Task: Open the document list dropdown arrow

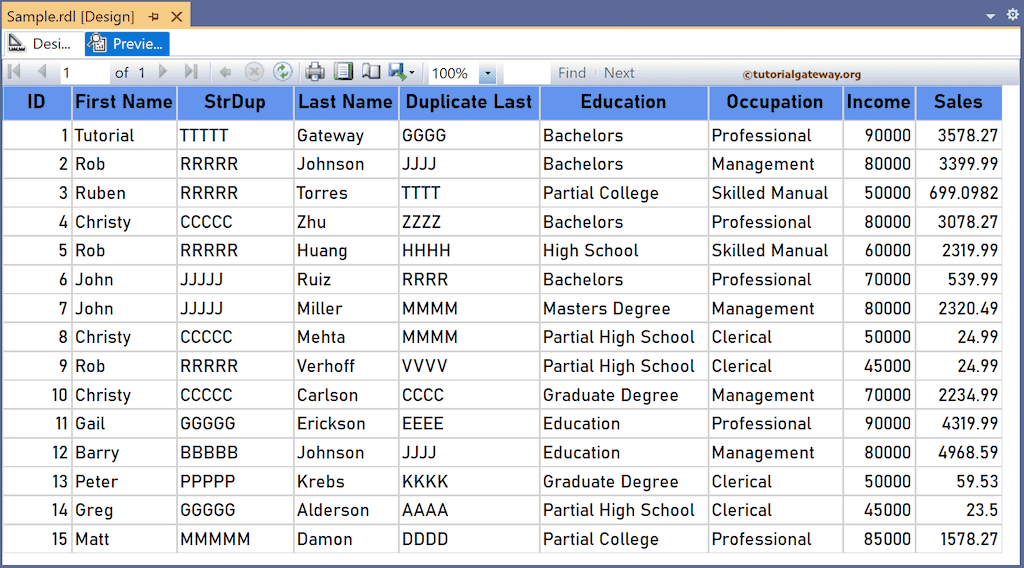Action: coord(990,16)
